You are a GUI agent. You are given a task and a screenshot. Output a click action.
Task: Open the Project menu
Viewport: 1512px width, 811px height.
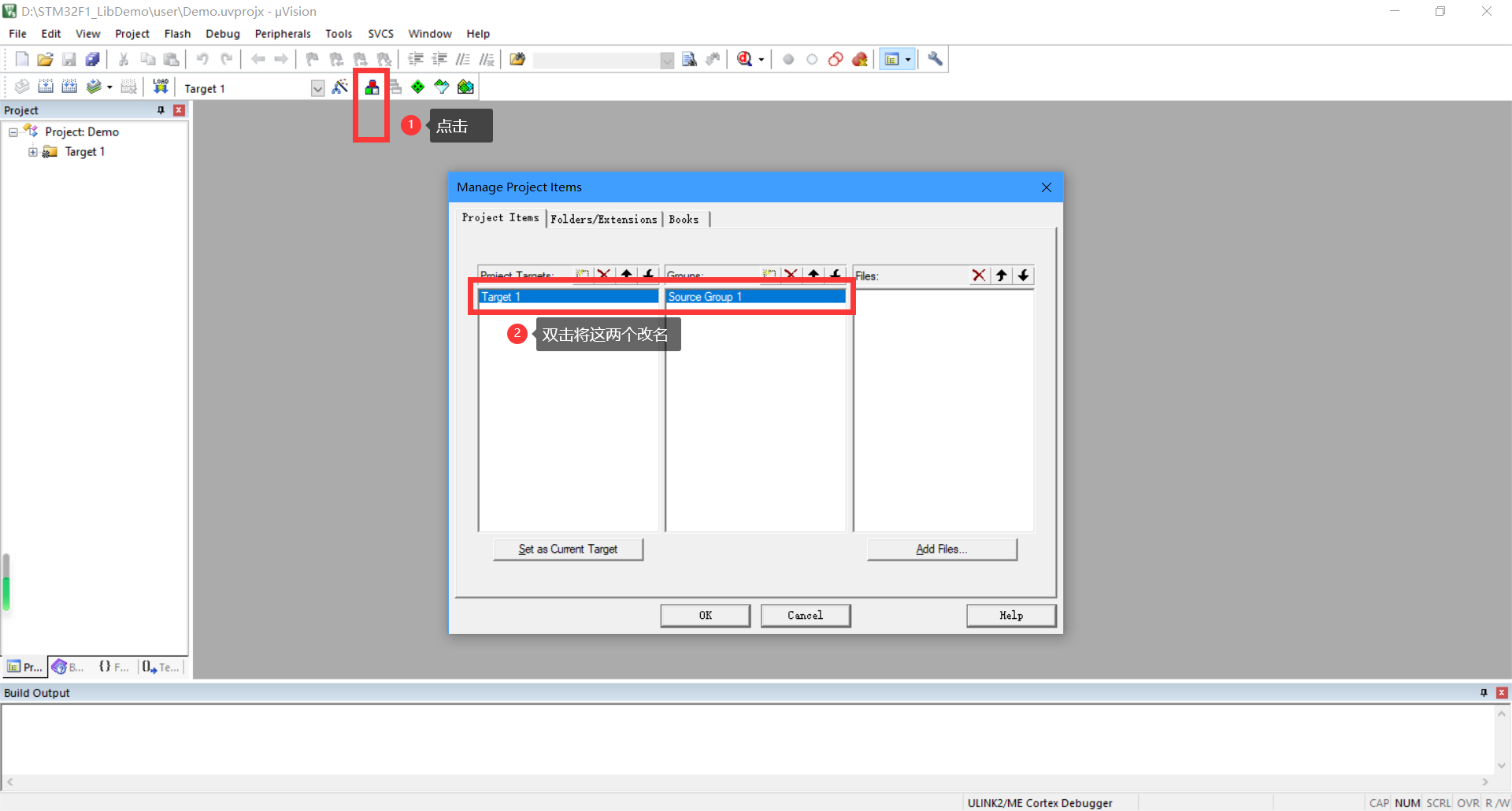click(132, 34)
